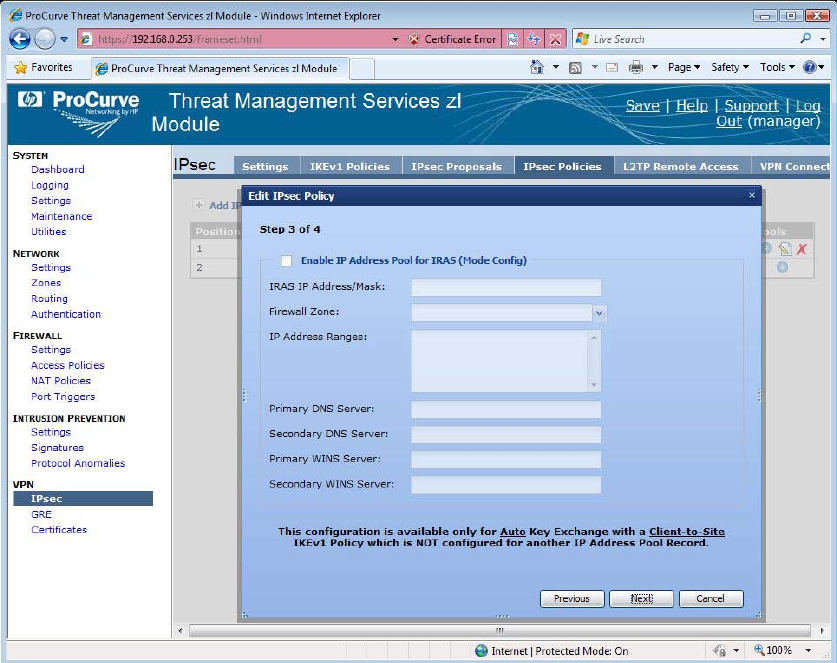Open Utilities under System
The image size is (837, 663).
pos(49,231)
